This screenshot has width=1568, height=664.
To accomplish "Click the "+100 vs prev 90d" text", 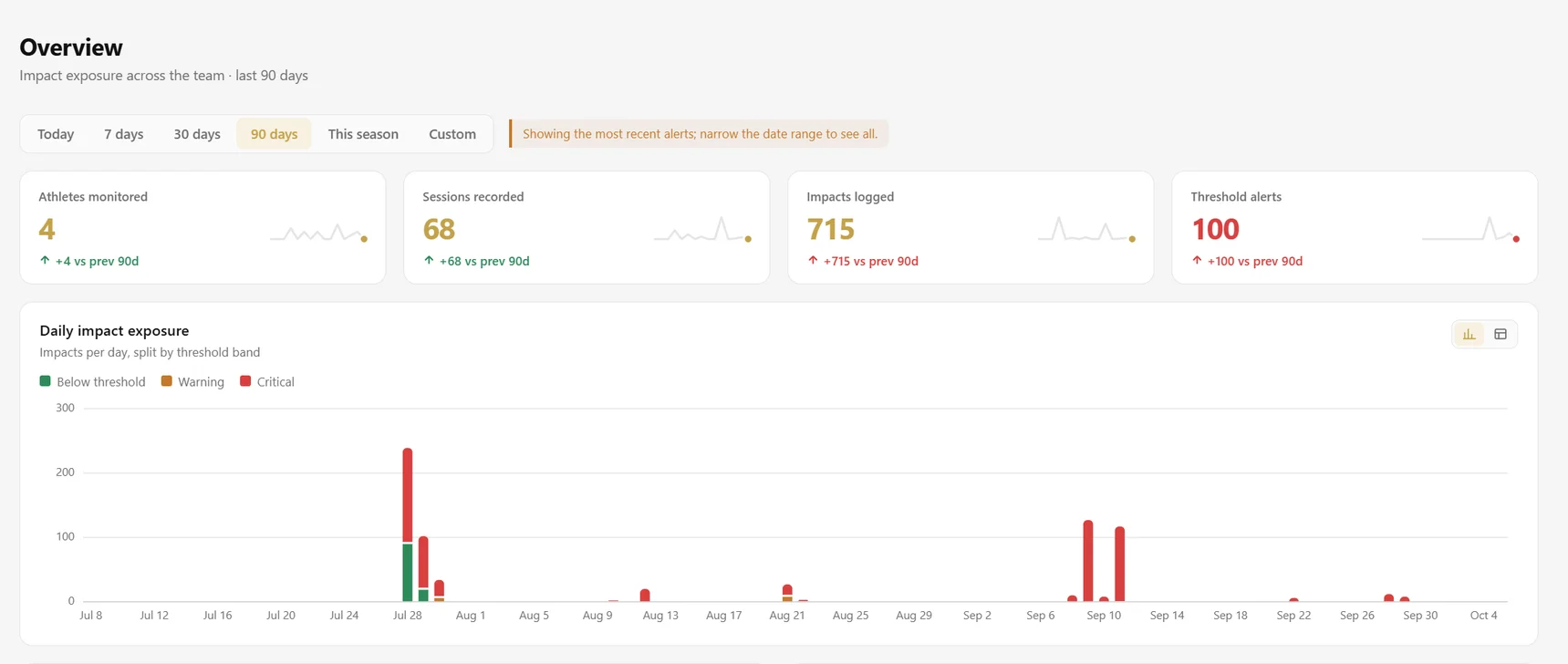I will pos(1255,261).
